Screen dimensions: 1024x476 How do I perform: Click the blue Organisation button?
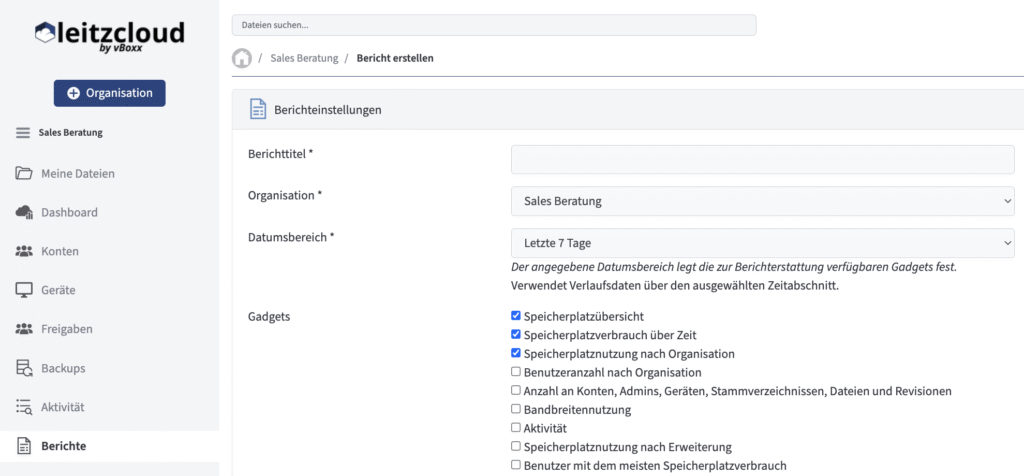click(110, 93)
